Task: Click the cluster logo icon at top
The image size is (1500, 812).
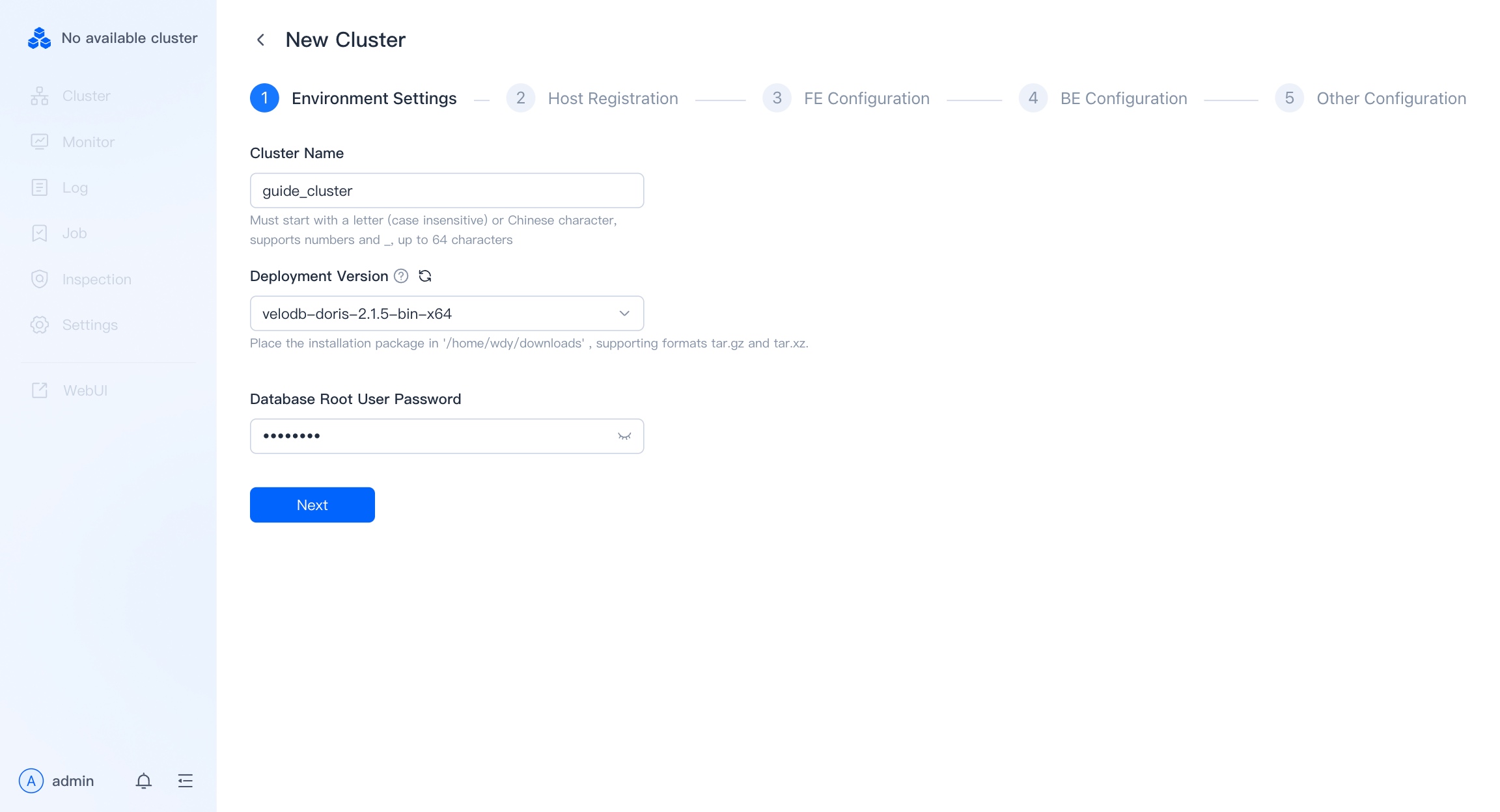Action: coord(39,38)
